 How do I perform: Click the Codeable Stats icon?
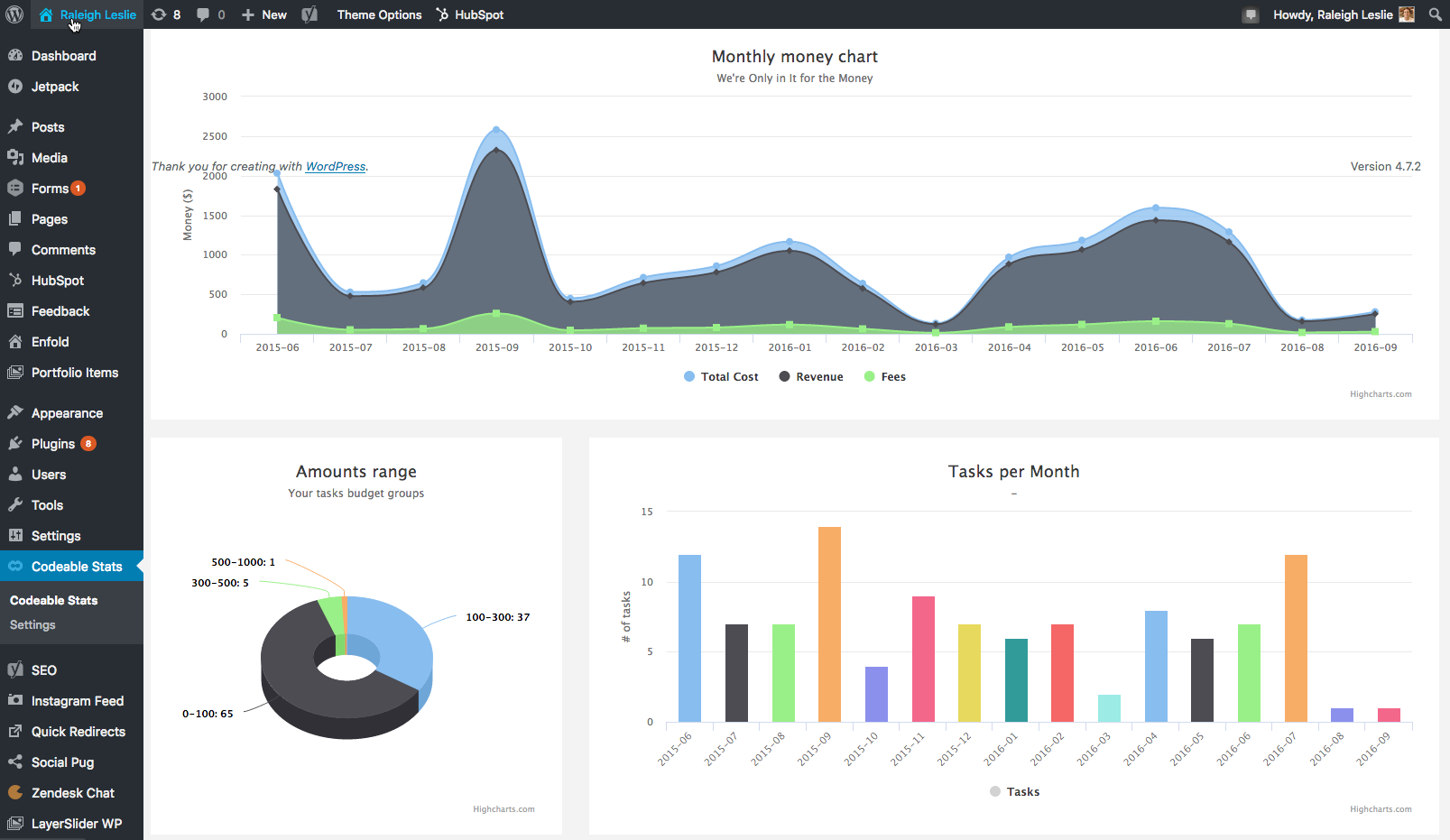[15, 567]
